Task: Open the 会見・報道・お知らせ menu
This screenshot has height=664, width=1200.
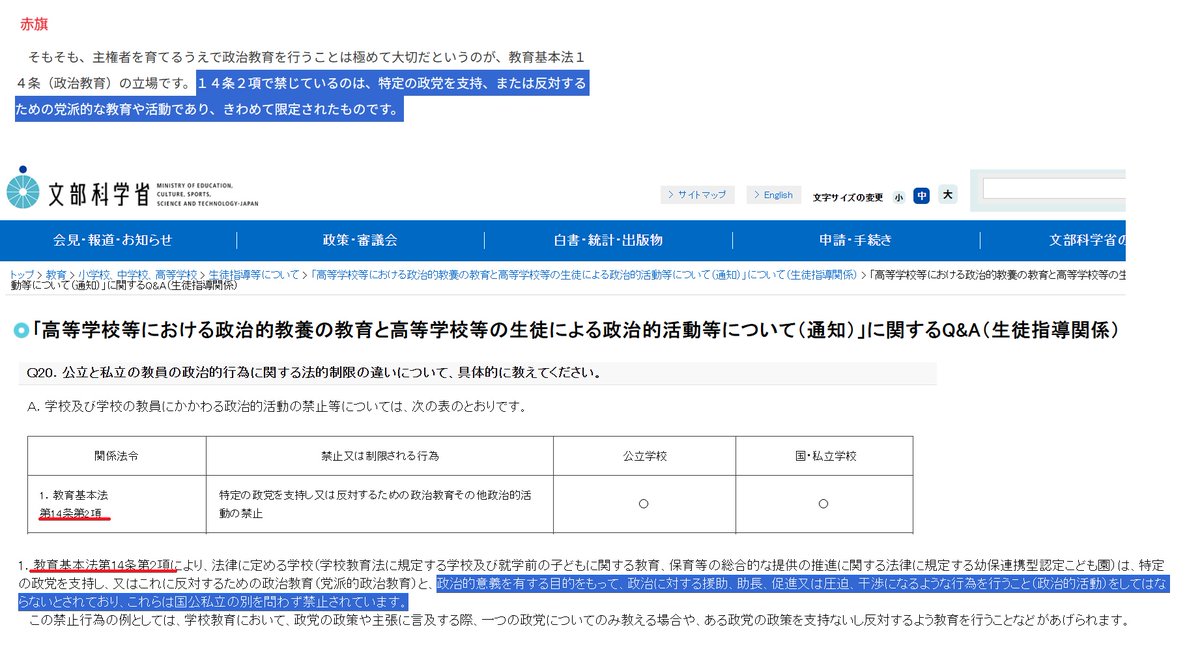Action: click(x=112, y=240)
